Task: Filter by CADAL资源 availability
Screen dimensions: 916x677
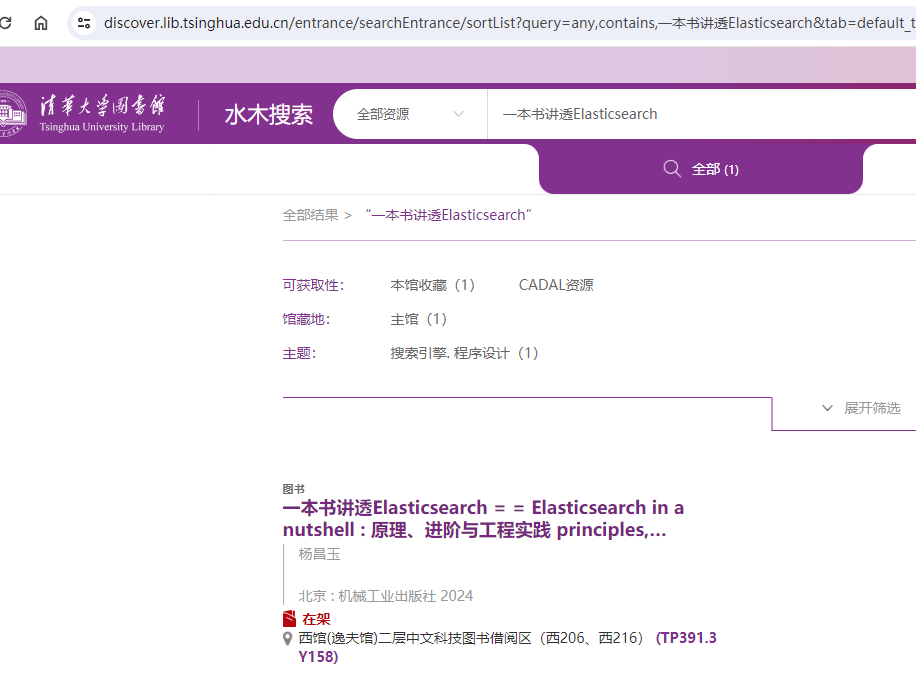Action: click(x=556, y=285)
